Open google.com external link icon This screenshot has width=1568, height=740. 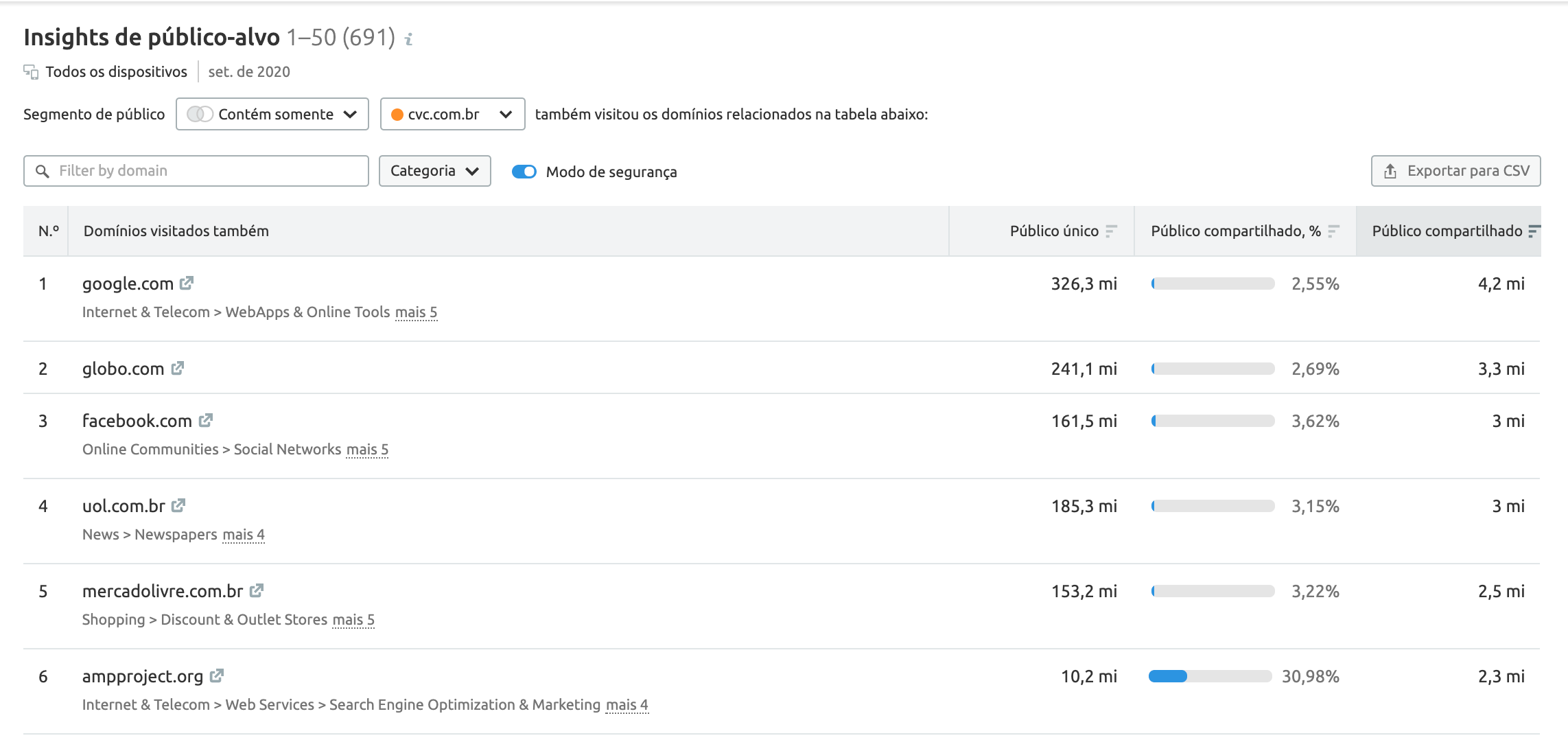(x=187, y=283)
